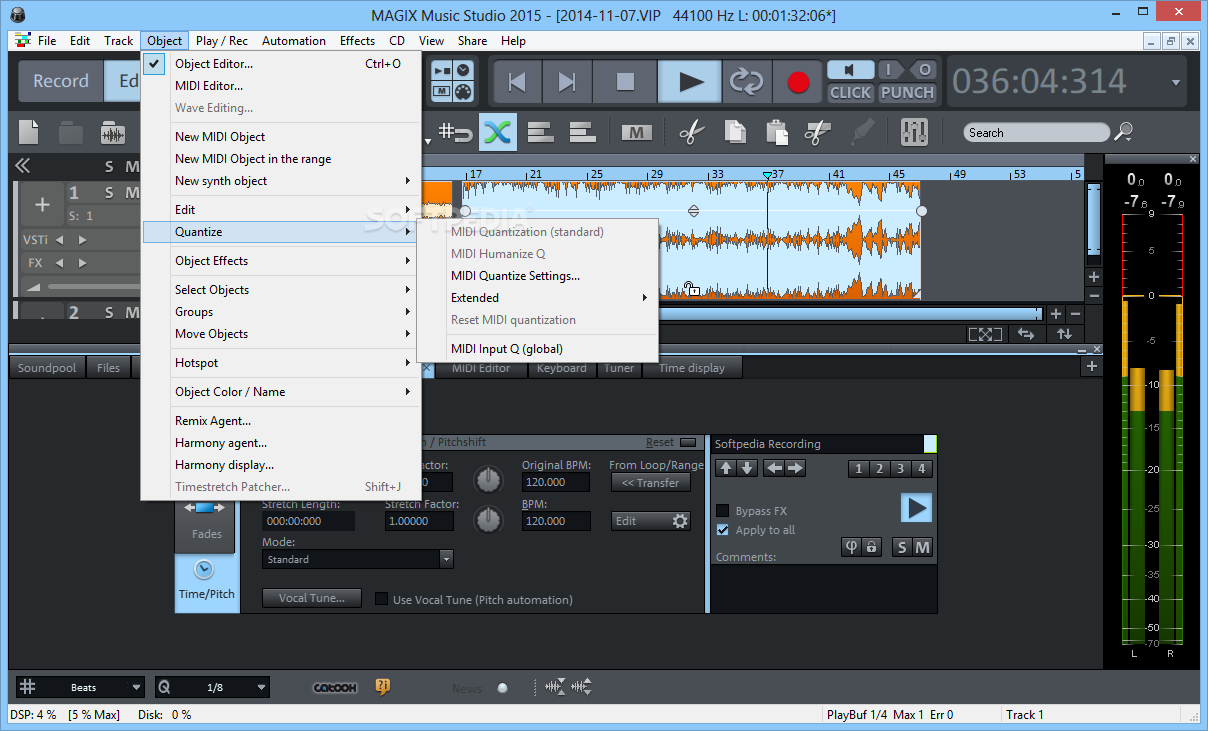Toggle the News indicator dot
This screenshot has height=731, width=1208.
502,688
